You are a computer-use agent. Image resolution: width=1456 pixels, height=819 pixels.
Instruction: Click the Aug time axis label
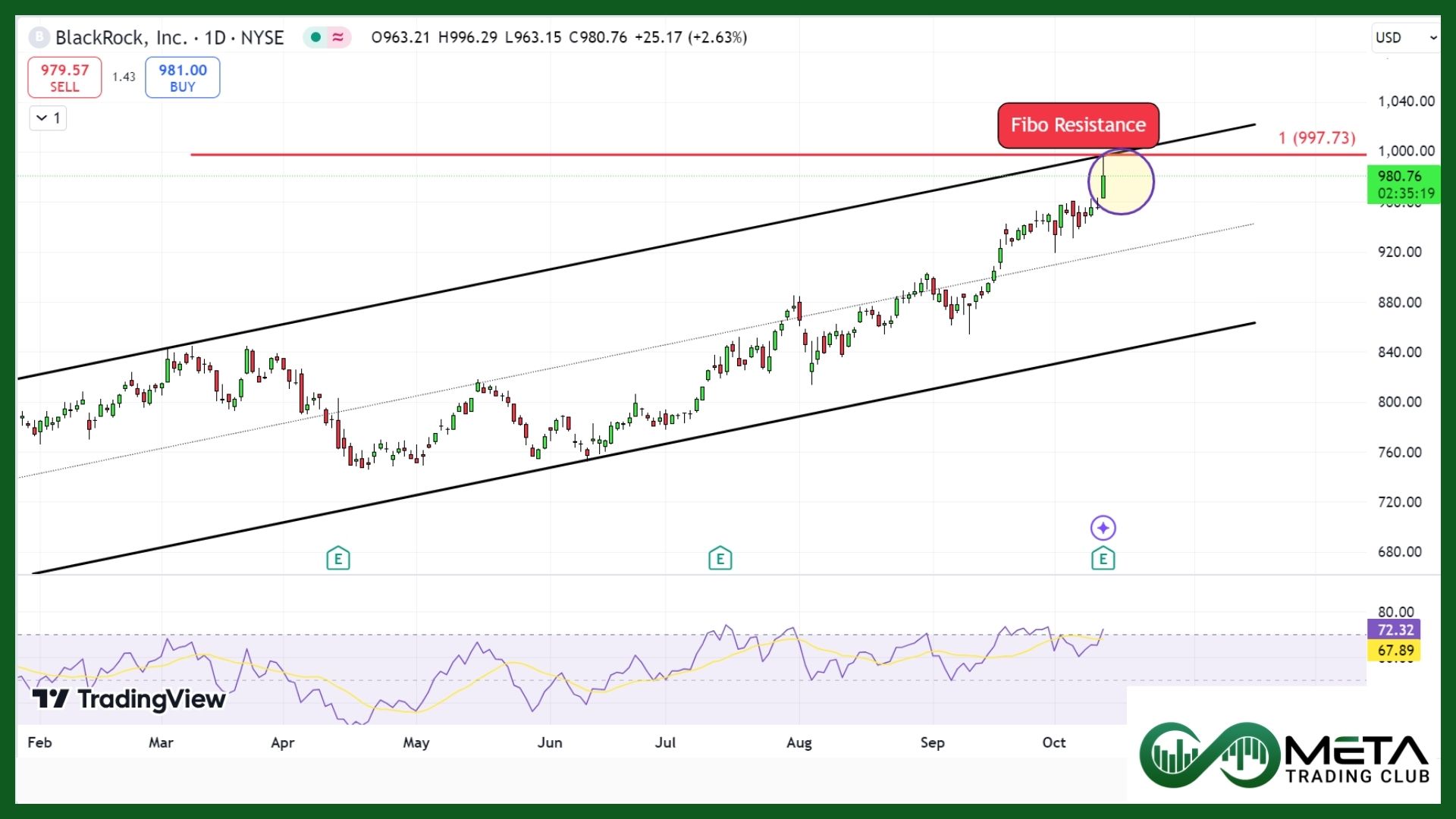click(799, 743)
